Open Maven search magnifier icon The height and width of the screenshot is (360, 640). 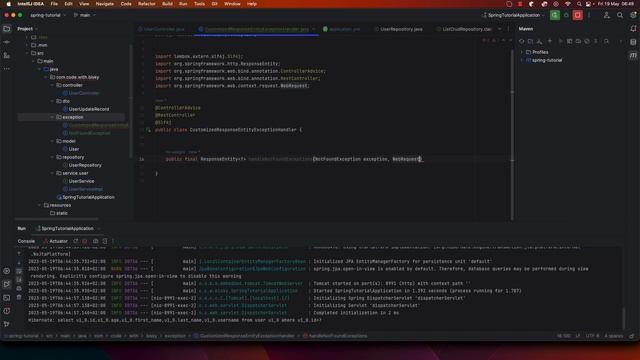point(606,41)
